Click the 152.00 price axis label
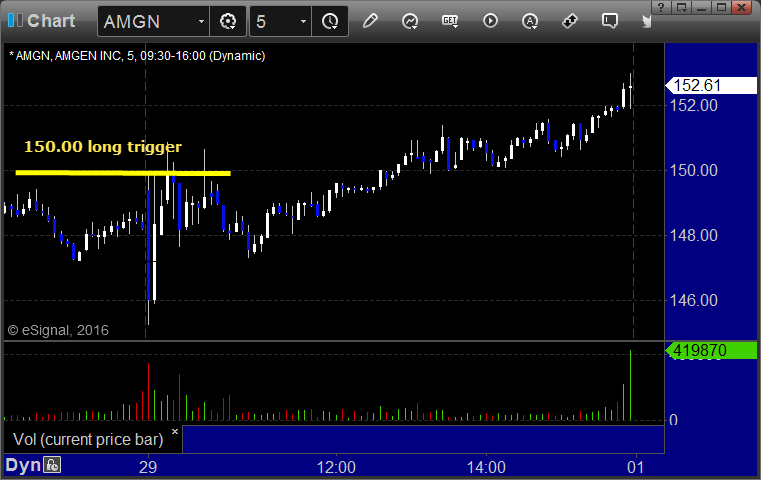The width and height of the screenshot is (761, 480). click(x=694, y=105)
